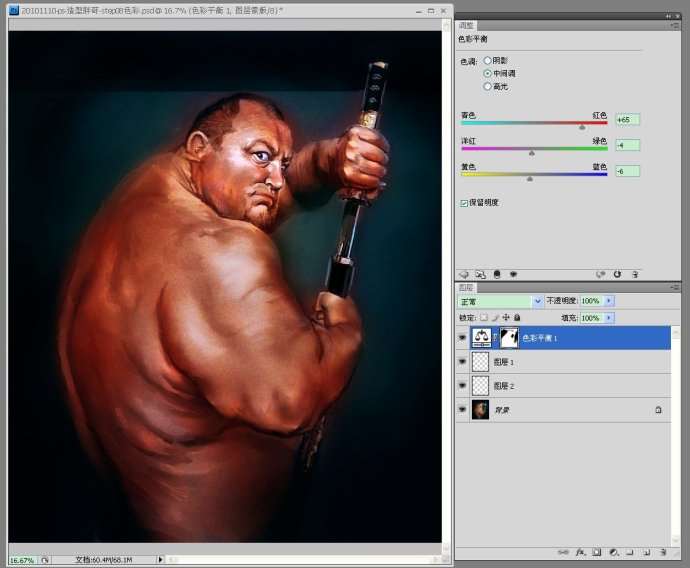Click the status bar icon next to 16.67%
This screenshot has height=568, width=690.
click(45, 560)
